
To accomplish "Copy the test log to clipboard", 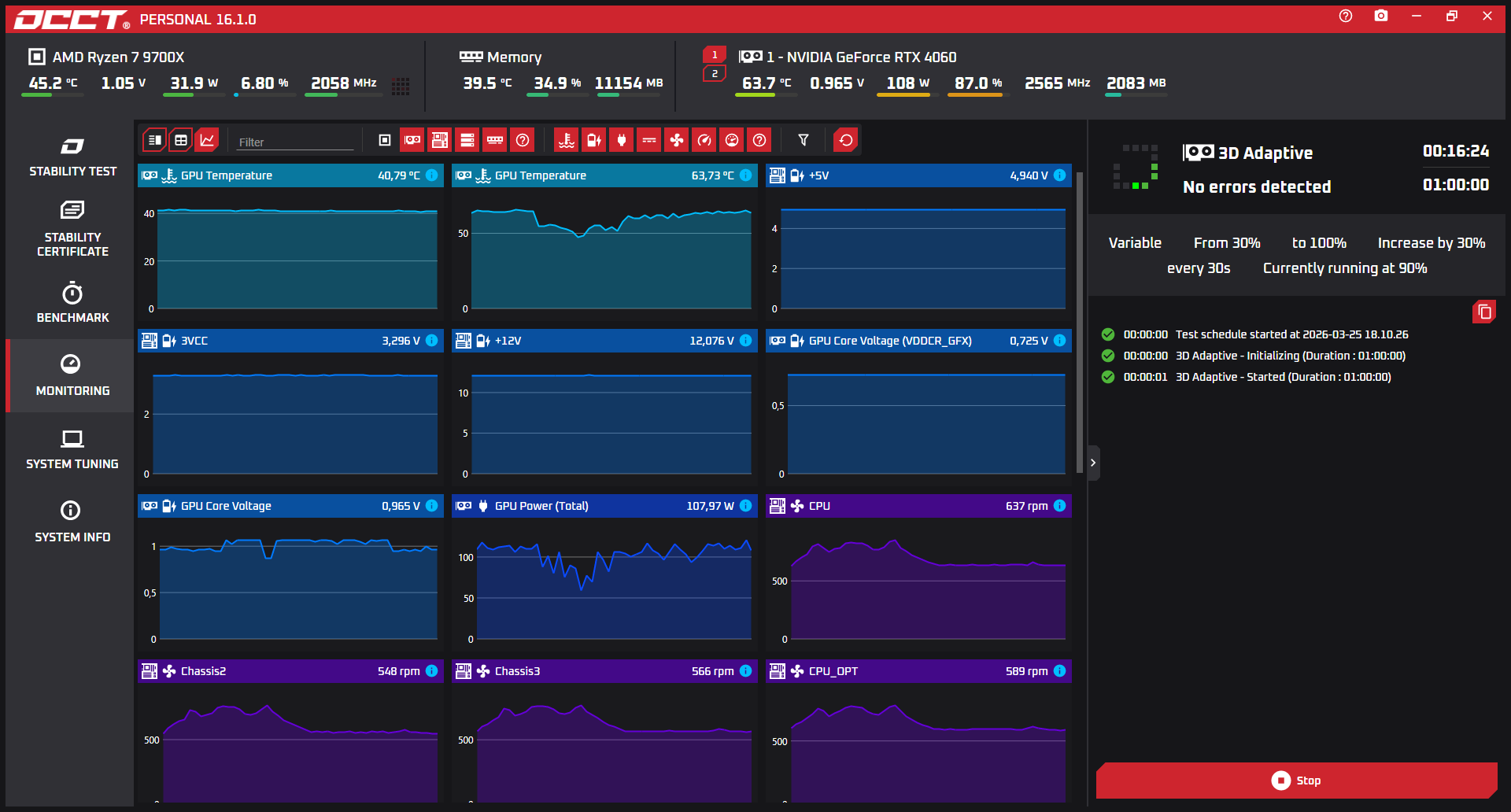I will 1483,312.
